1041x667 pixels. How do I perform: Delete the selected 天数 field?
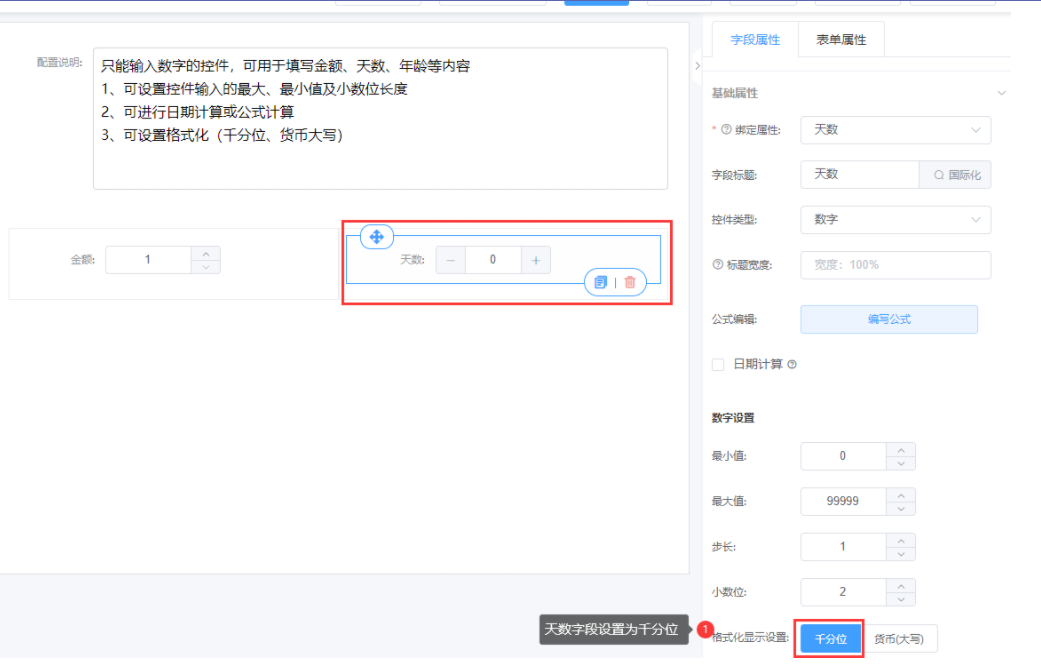[x=630, y=283]
